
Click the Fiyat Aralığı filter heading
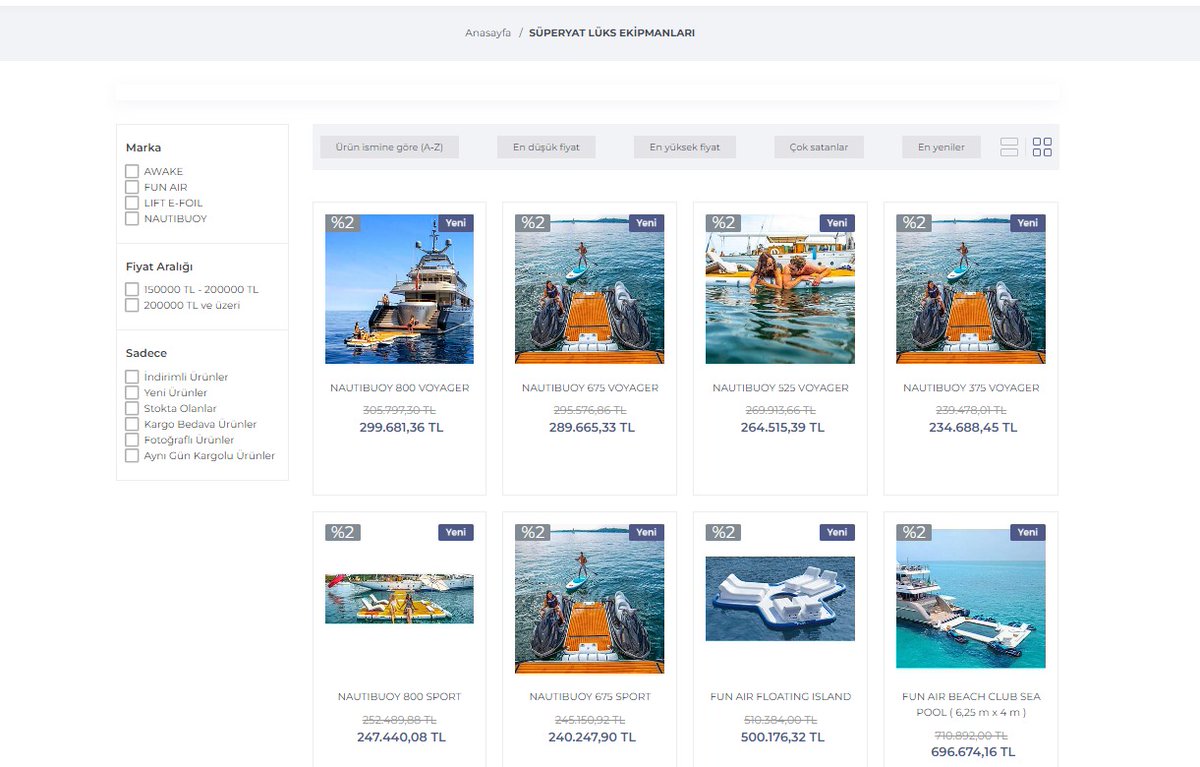click(159, 267)
